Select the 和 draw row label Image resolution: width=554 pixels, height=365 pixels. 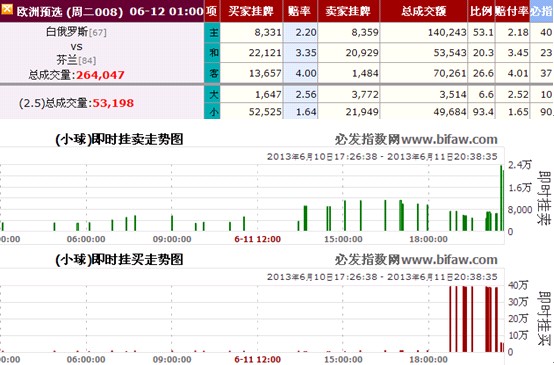pos(212,53)
